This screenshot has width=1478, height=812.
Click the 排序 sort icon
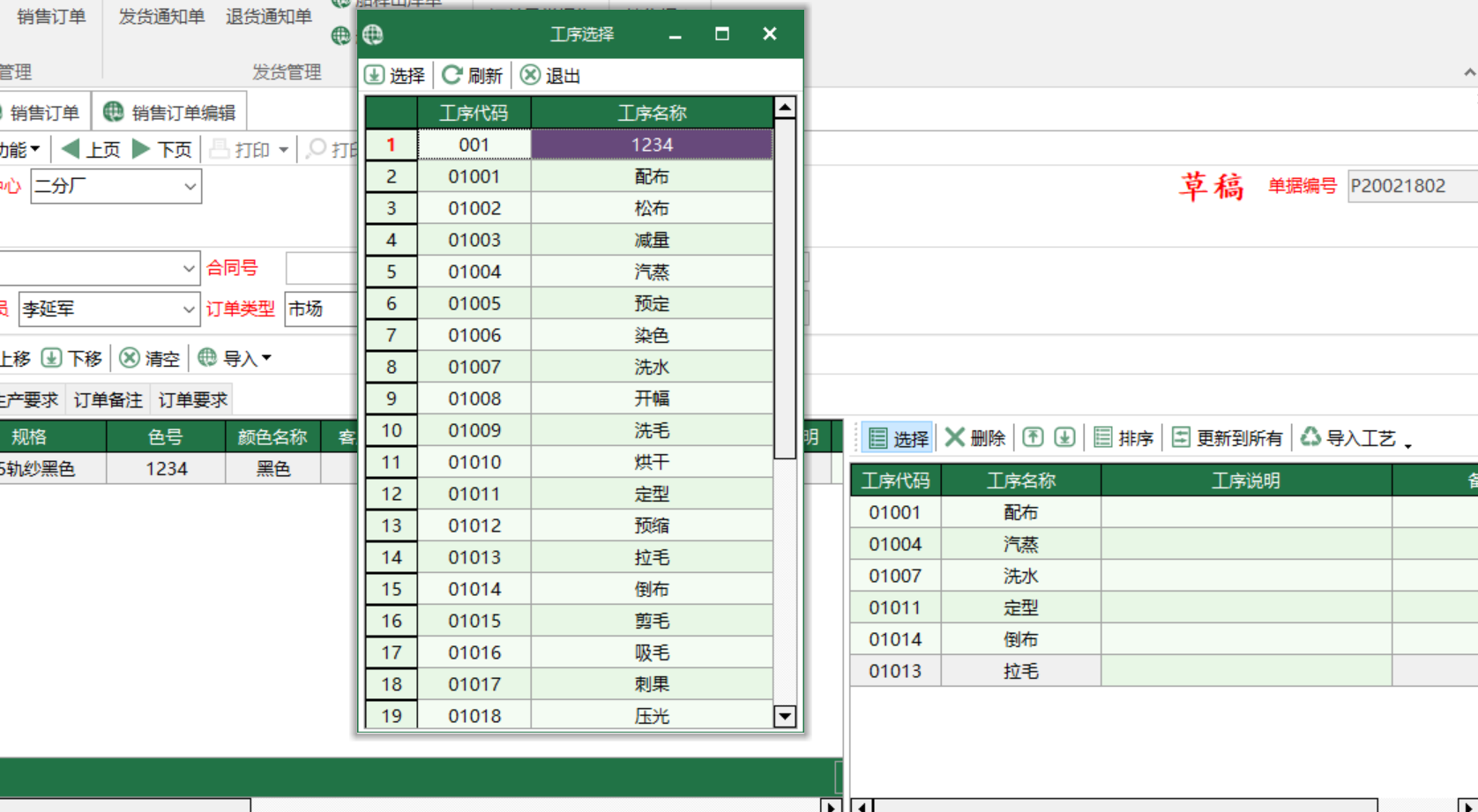click(1102, 437)
